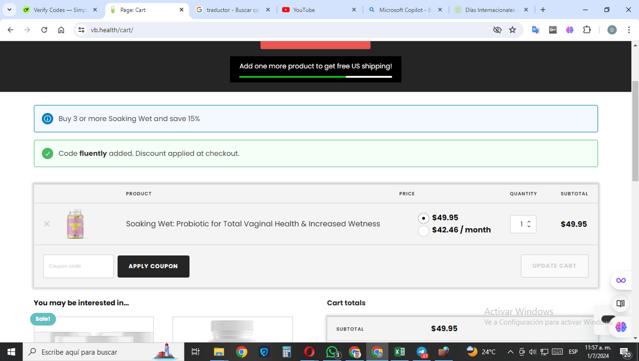The height and width of the screenshot is (361, 639).
Task: Open the Chrome three-dot menu
Action: pos(629,30)
